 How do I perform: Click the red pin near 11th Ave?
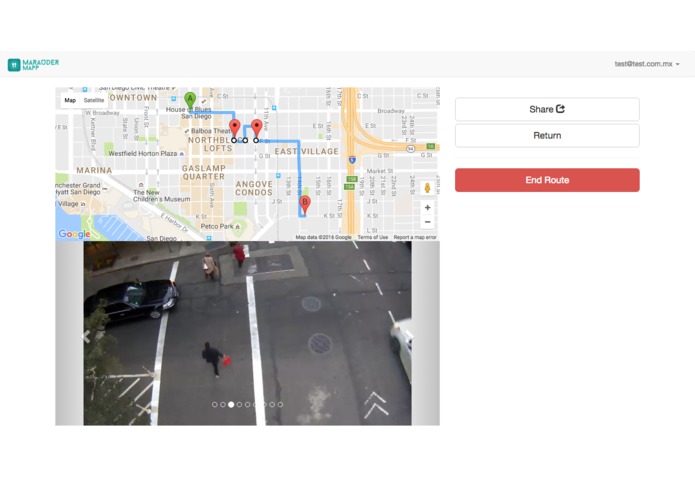(257, 128)
